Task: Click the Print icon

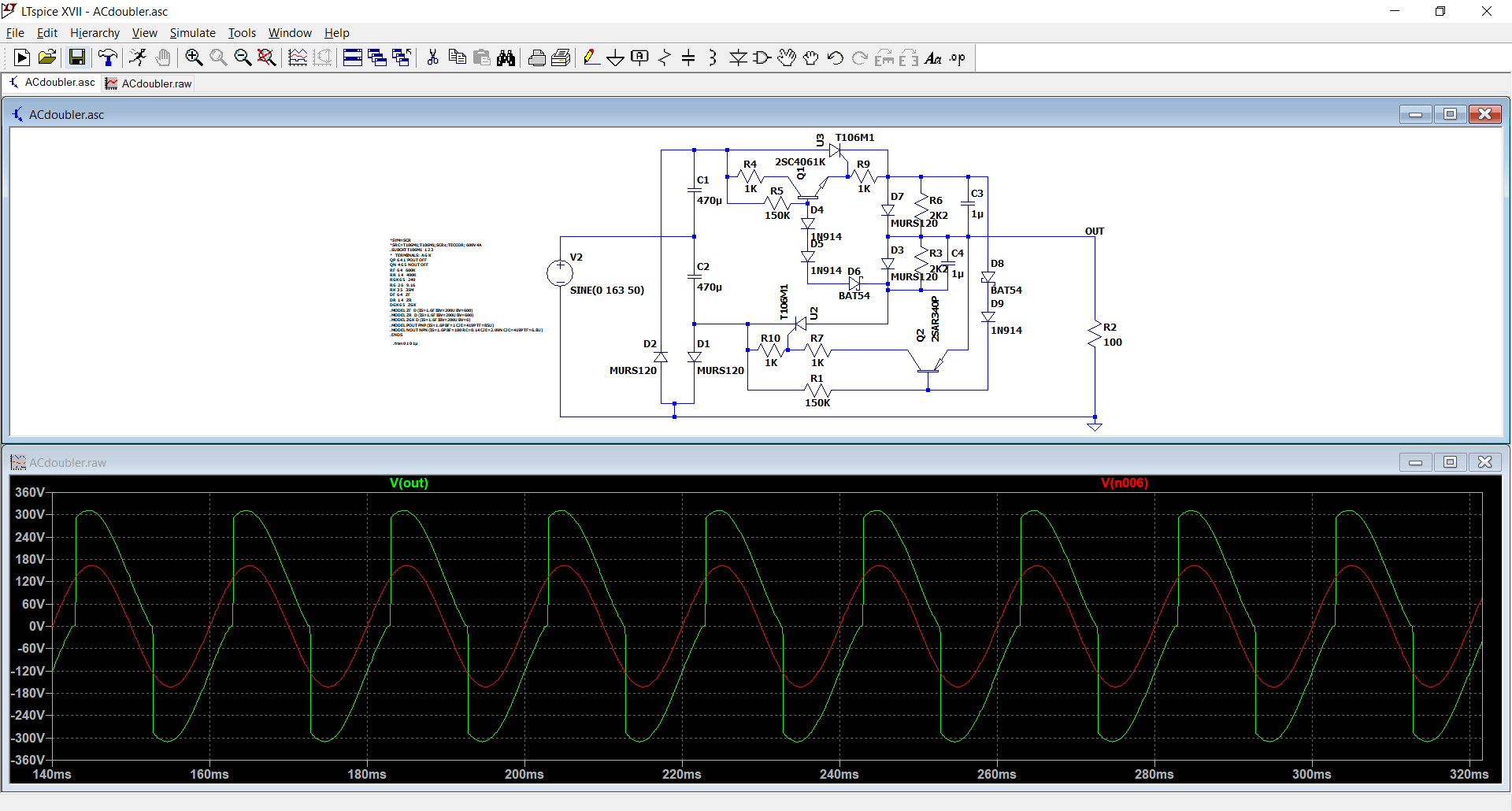Action: tap(561, 57)
